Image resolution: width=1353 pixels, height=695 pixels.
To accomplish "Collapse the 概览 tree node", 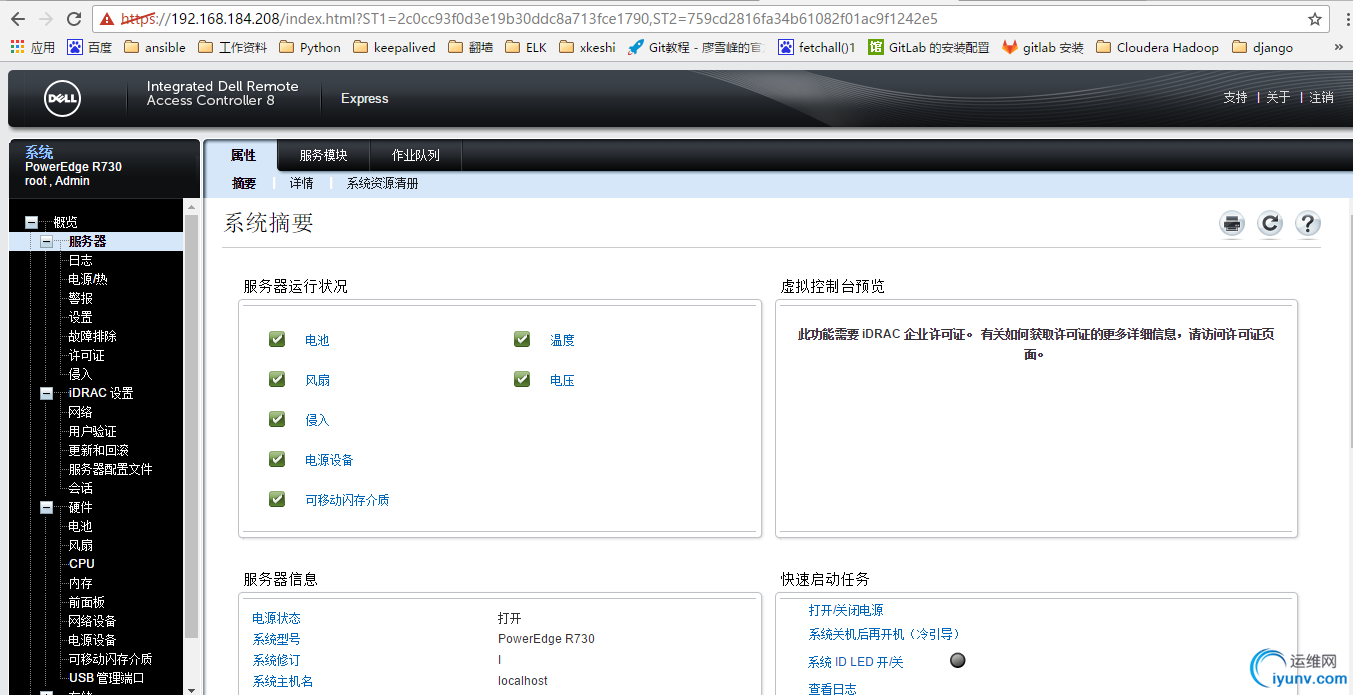I will (31, 222).
